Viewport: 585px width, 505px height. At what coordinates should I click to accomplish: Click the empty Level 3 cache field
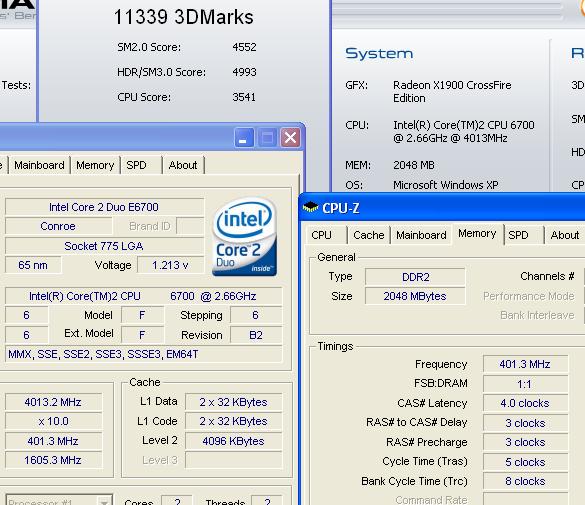click(x=234, y=461)
